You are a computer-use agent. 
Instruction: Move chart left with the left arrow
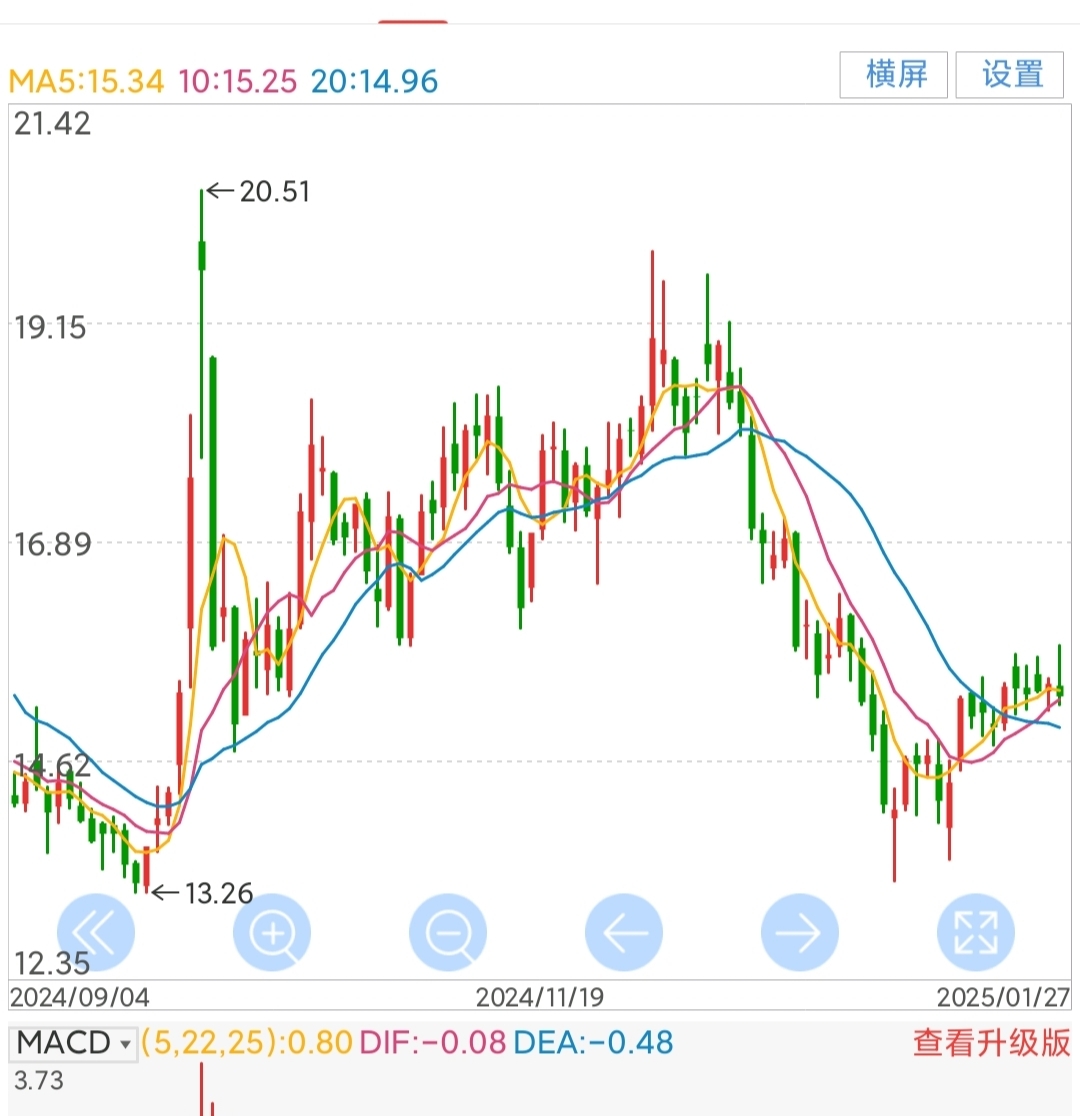624,932
